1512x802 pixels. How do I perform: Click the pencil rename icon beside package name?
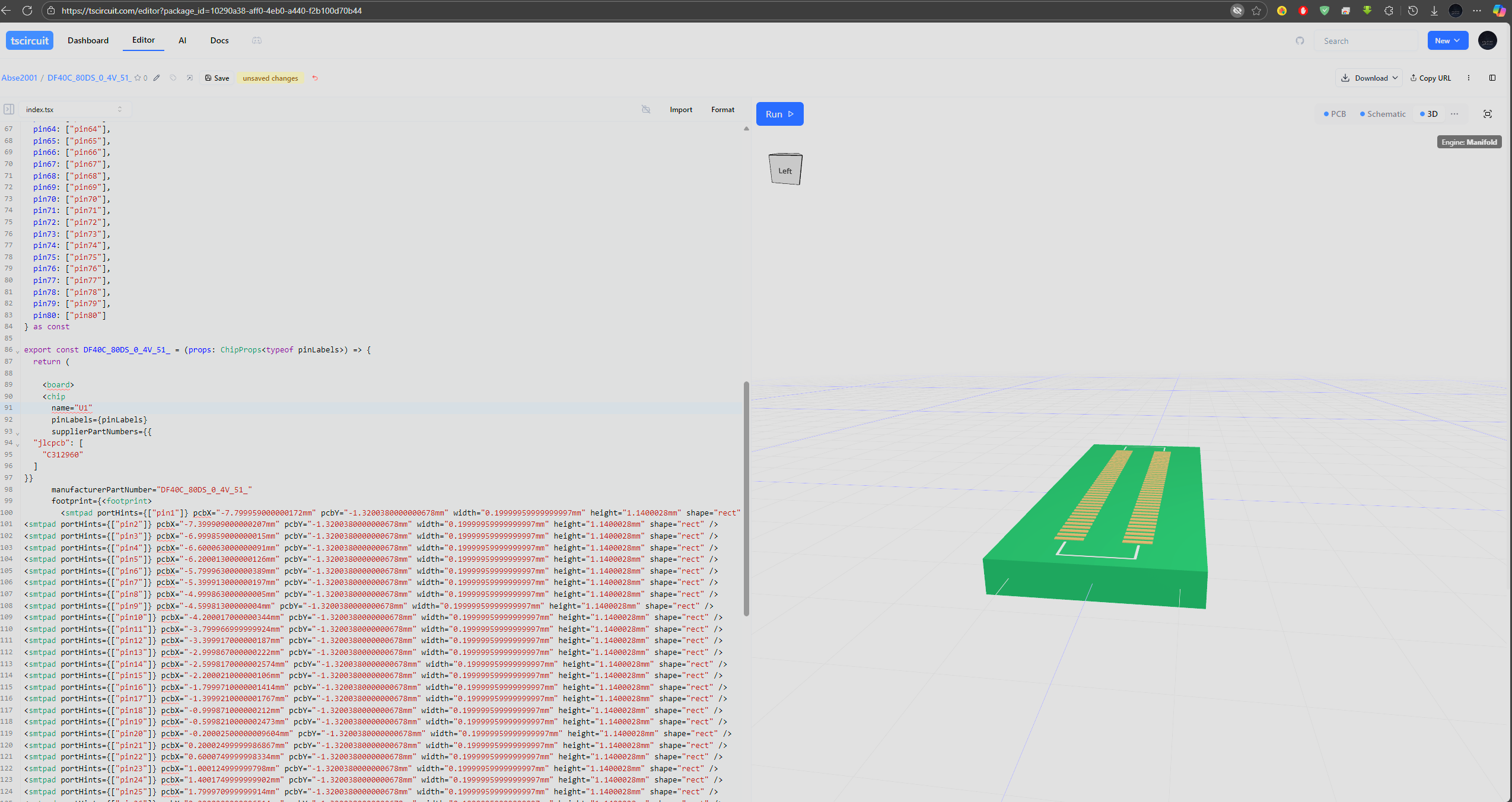point(157,78)
